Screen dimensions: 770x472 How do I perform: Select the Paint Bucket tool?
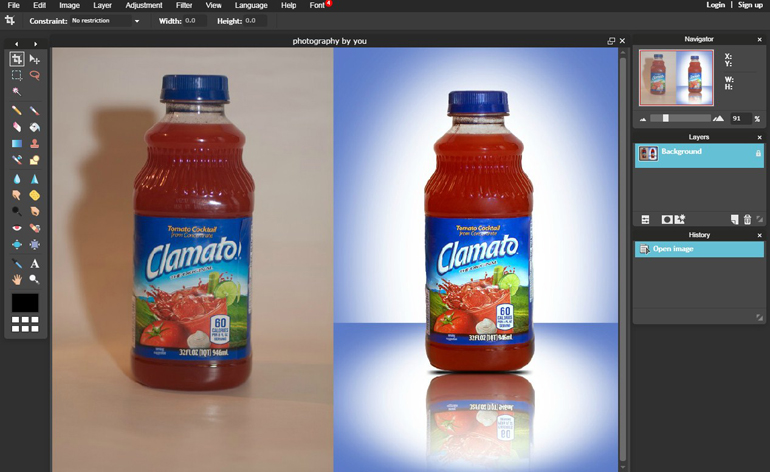pyautogui.click(x=34, y=127)
